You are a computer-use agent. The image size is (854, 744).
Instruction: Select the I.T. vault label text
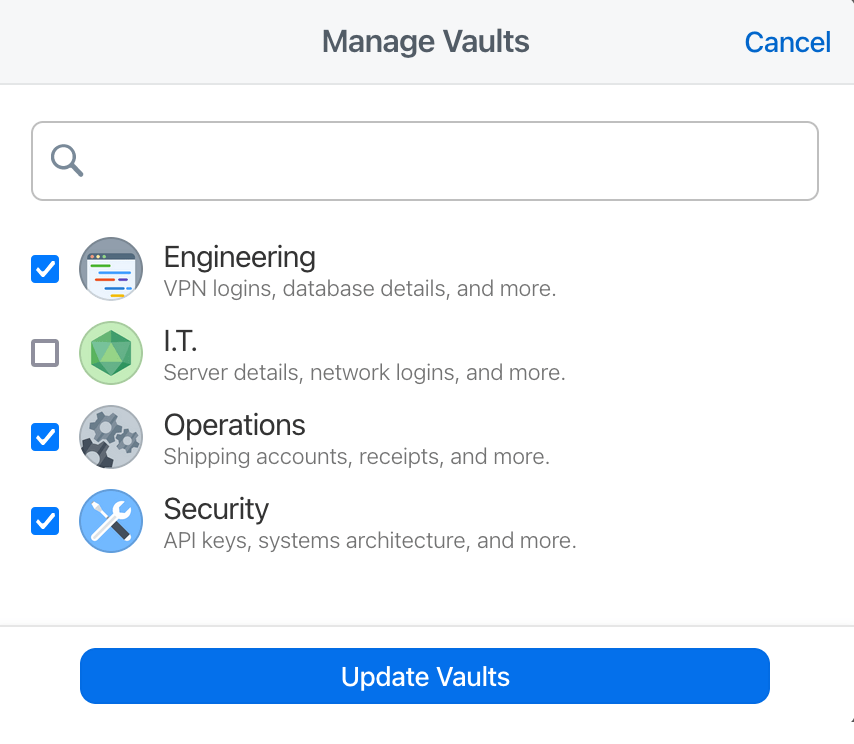(x=180, y=341)
